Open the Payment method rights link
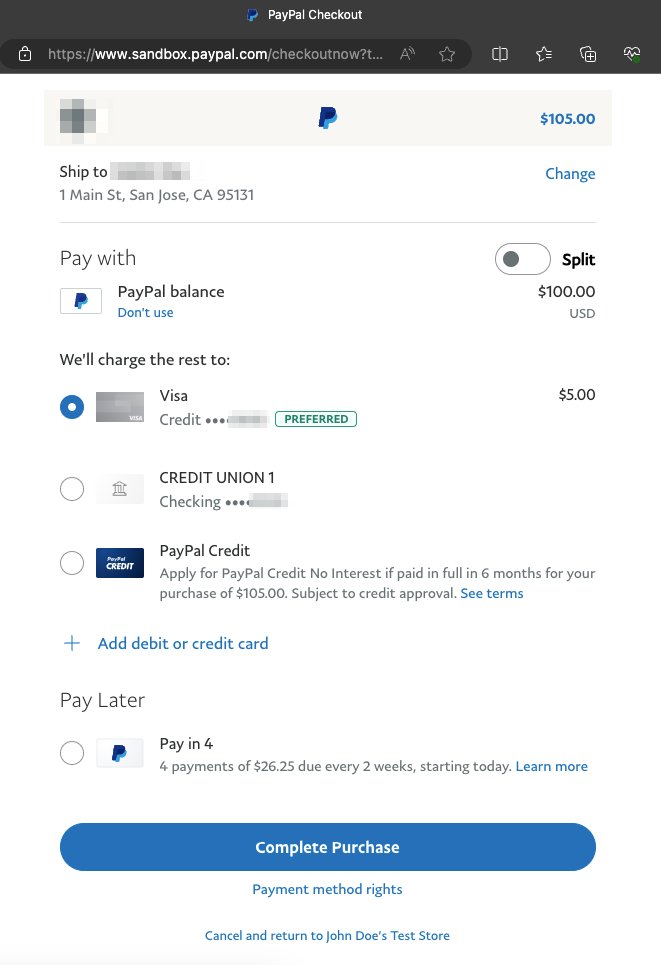Screen dimensions: 661x965 click(327, 889)
